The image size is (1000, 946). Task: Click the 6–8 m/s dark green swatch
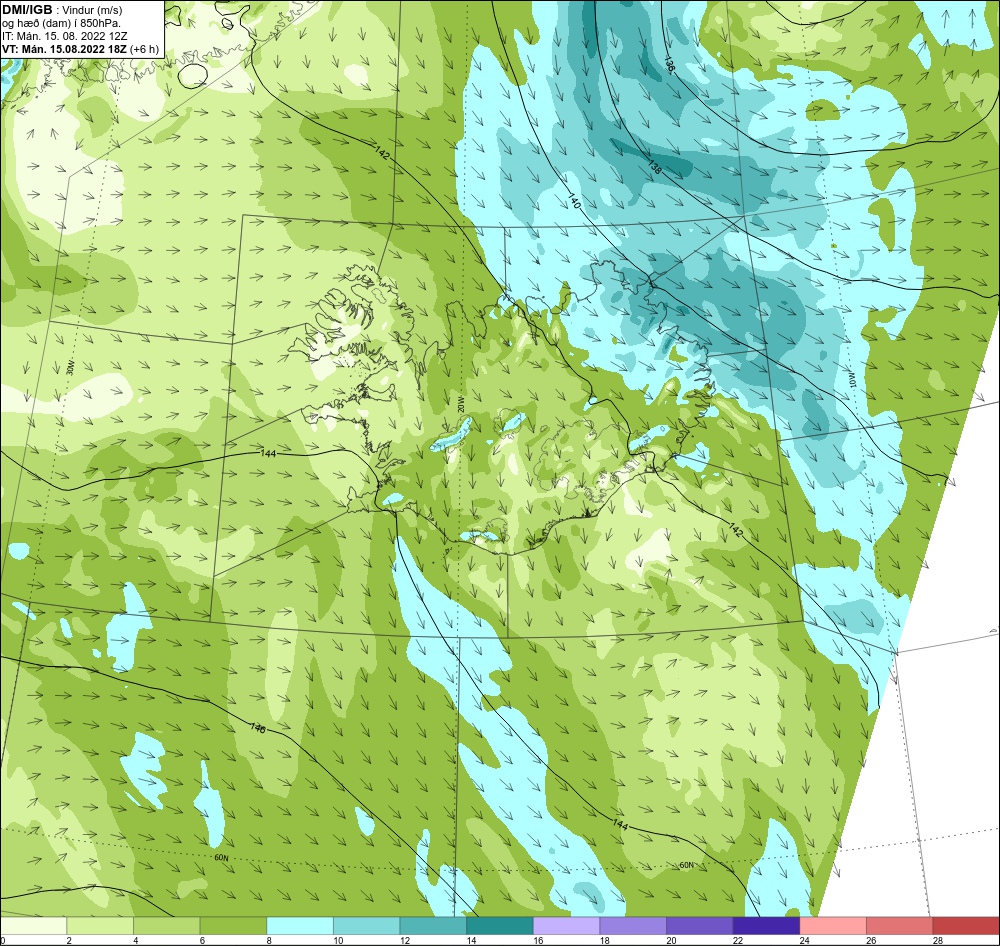(x=233, y=926)
